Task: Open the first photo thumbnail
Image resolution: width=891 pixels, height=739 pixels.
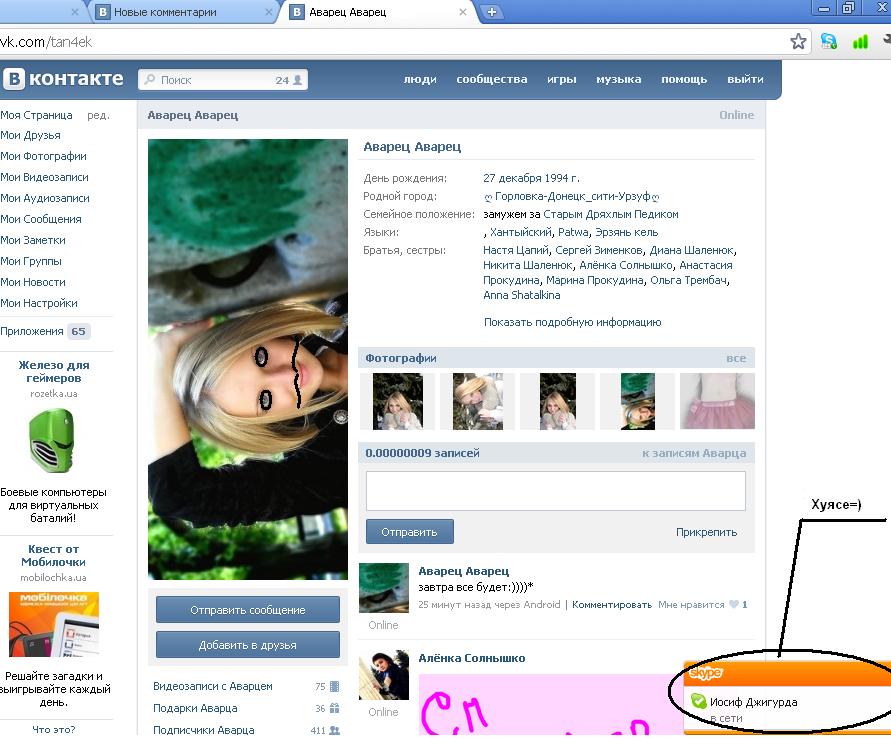Action: pos(398,401)
